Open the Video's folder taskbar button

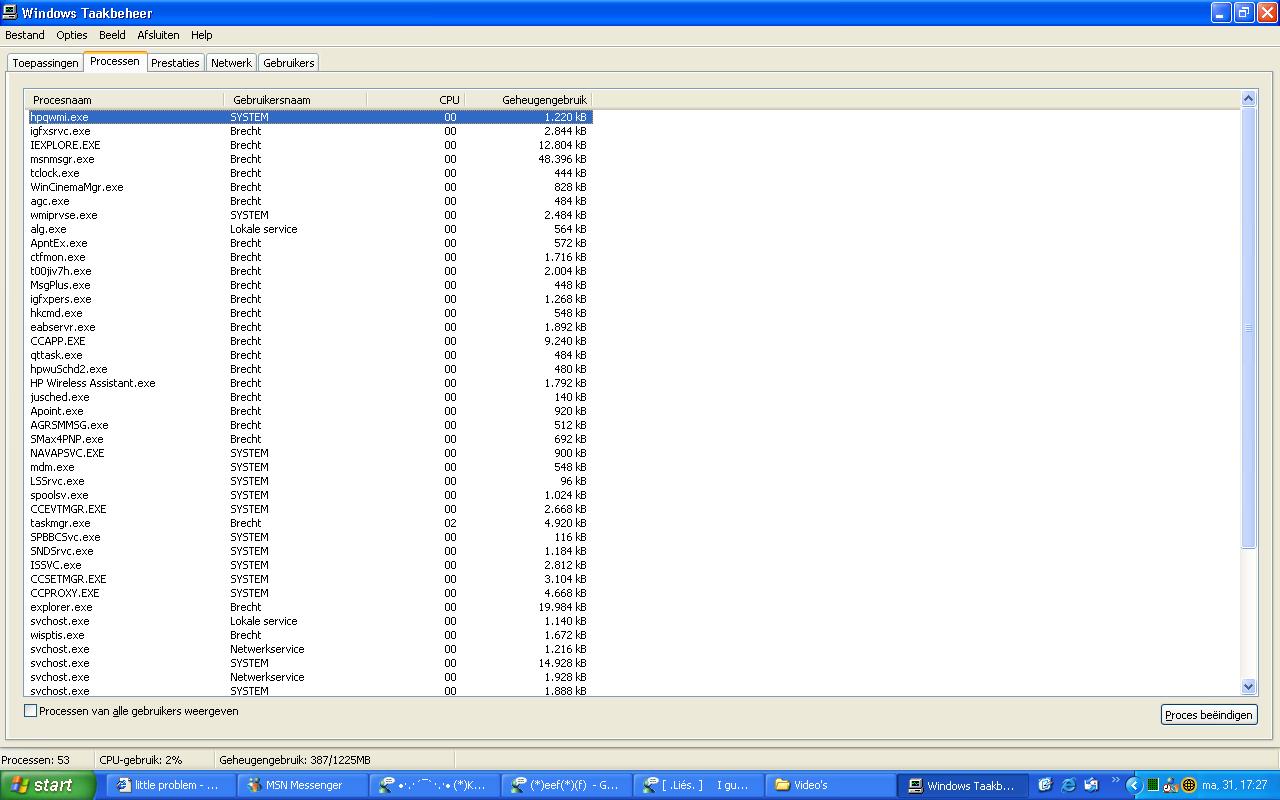pos(829,785)
